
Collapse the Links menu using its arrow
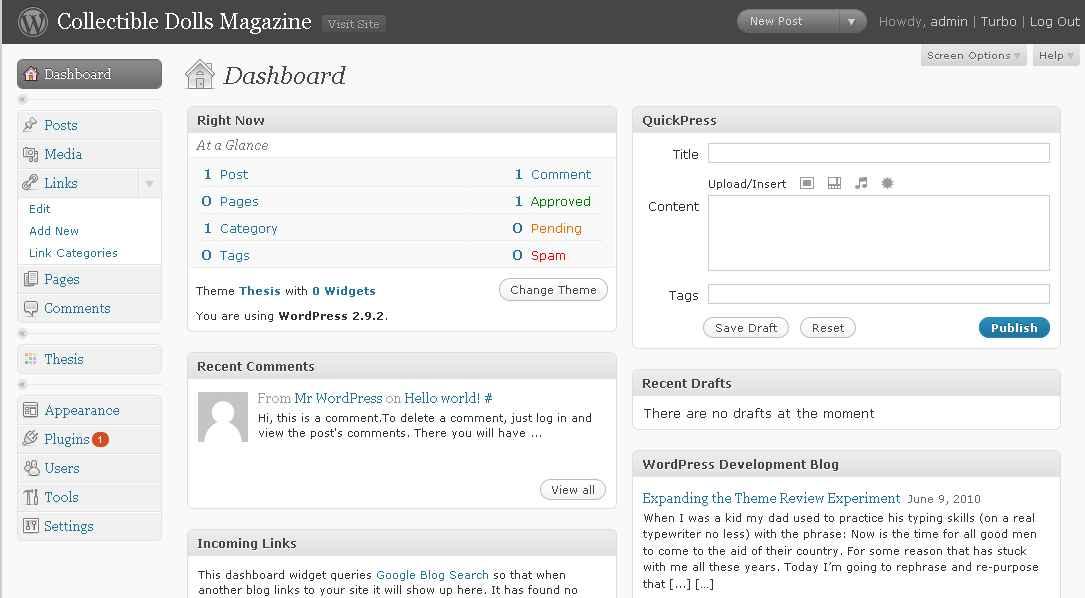tap(149, 184)
